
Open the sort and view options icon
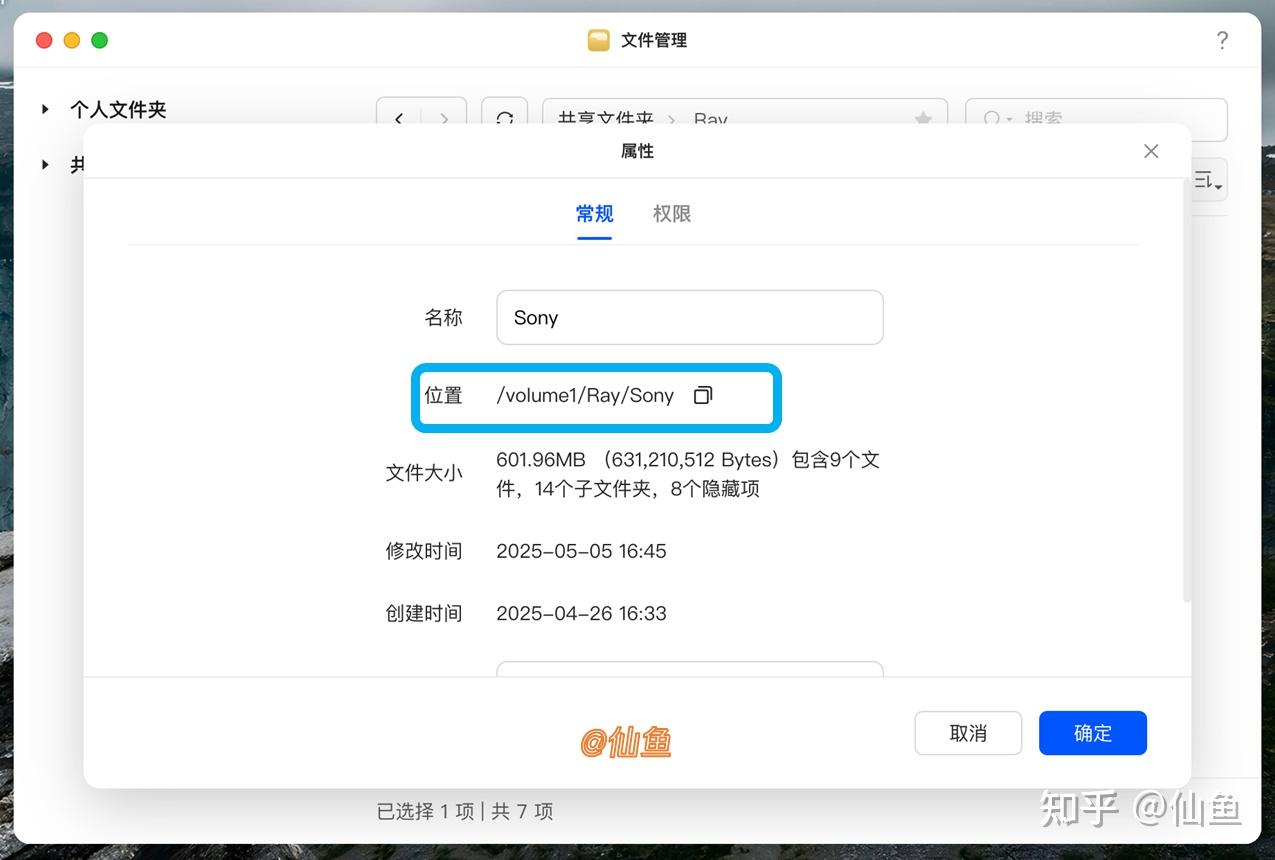pyautogui.click(x=1205, y=180)
